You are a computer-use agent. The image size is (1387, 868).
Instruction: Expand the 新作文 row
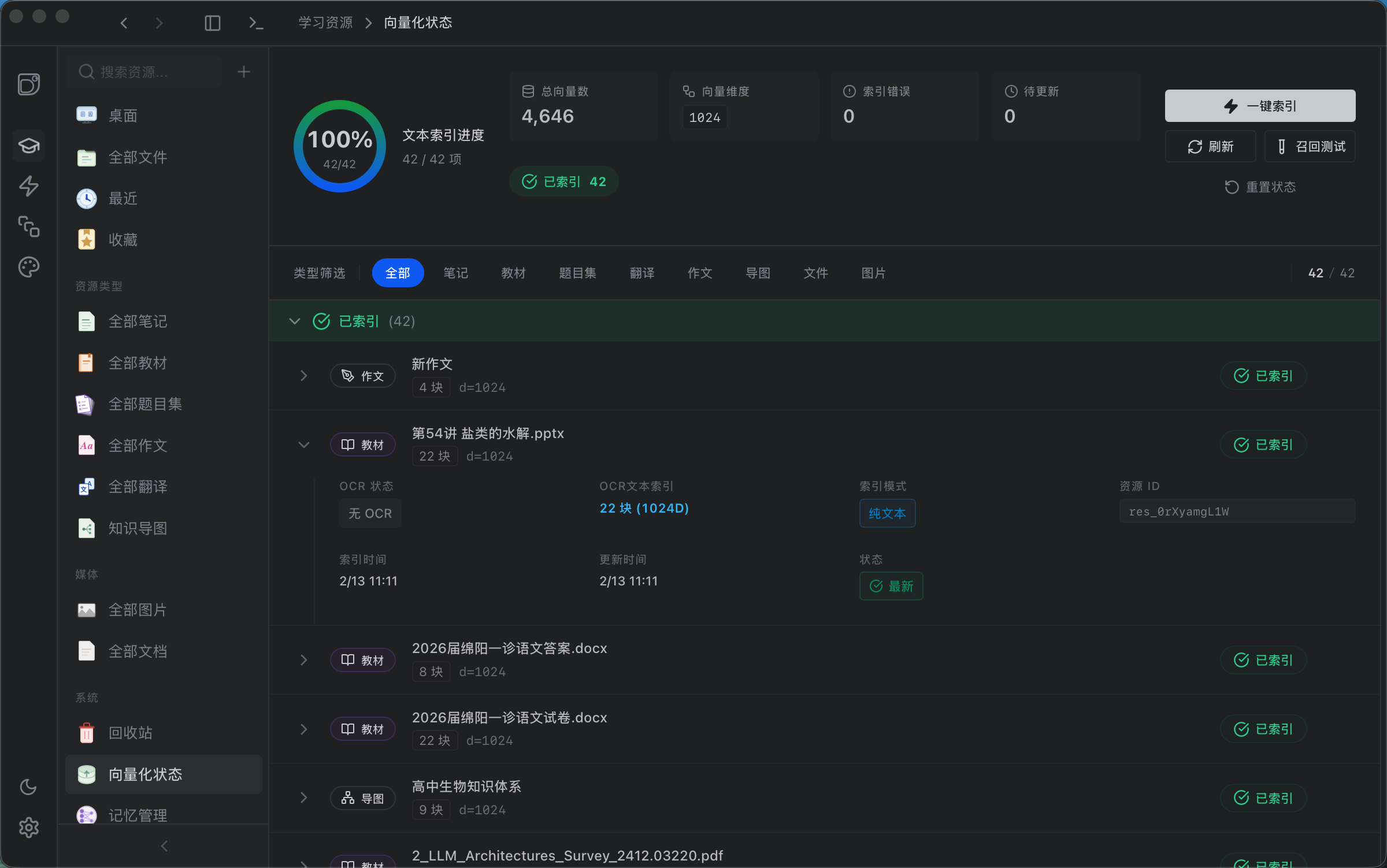pos(304,376)
